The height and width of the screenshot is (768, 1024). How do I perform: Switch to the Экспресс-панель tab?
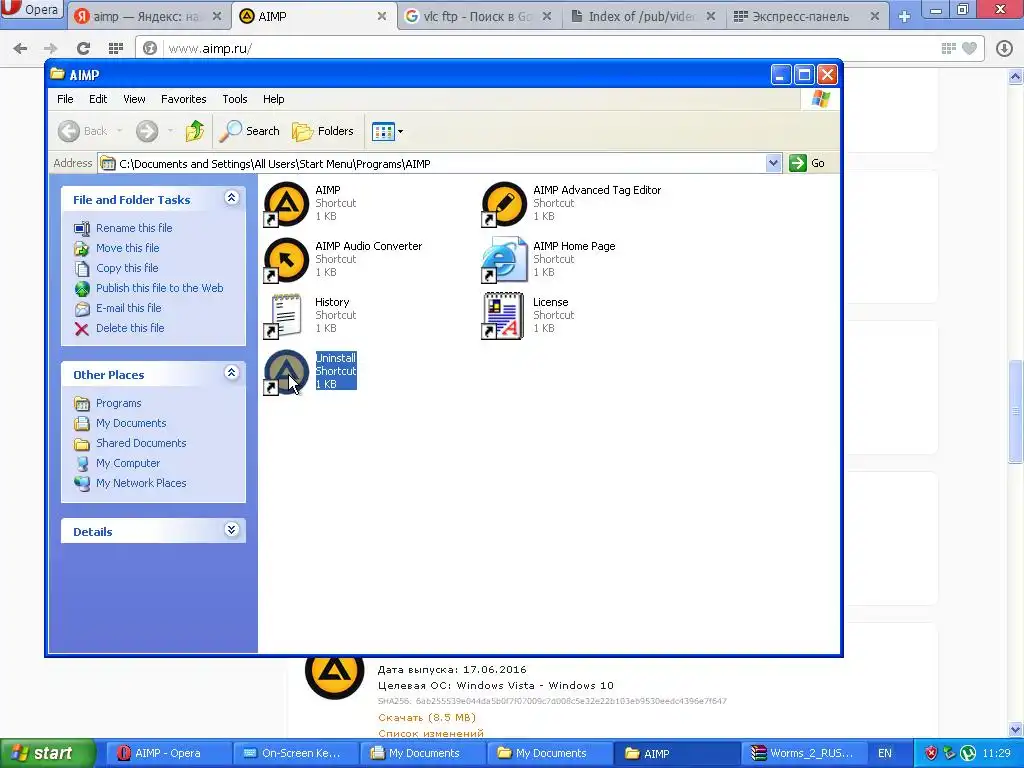pos(807,16)
